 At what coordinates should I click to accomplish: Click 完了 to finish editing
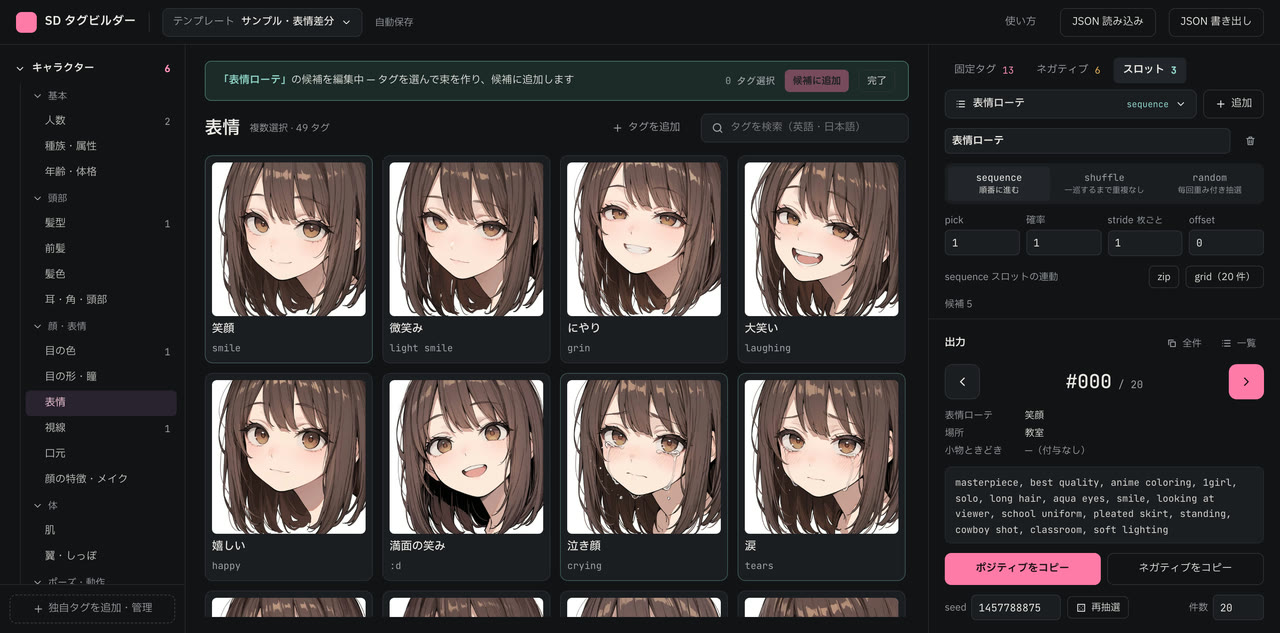877,80
